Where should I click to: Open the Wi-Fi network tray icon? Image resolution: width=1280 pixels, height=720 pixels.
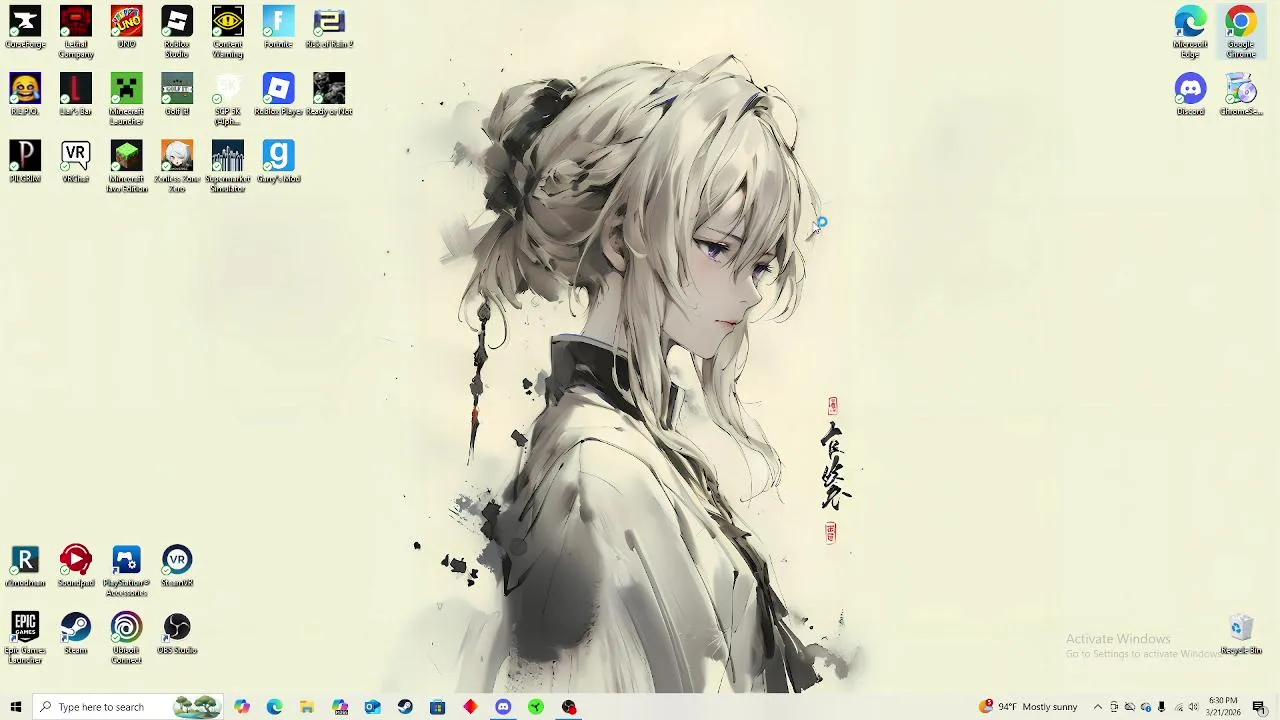pyautogui.click(x=1178, y=707)
